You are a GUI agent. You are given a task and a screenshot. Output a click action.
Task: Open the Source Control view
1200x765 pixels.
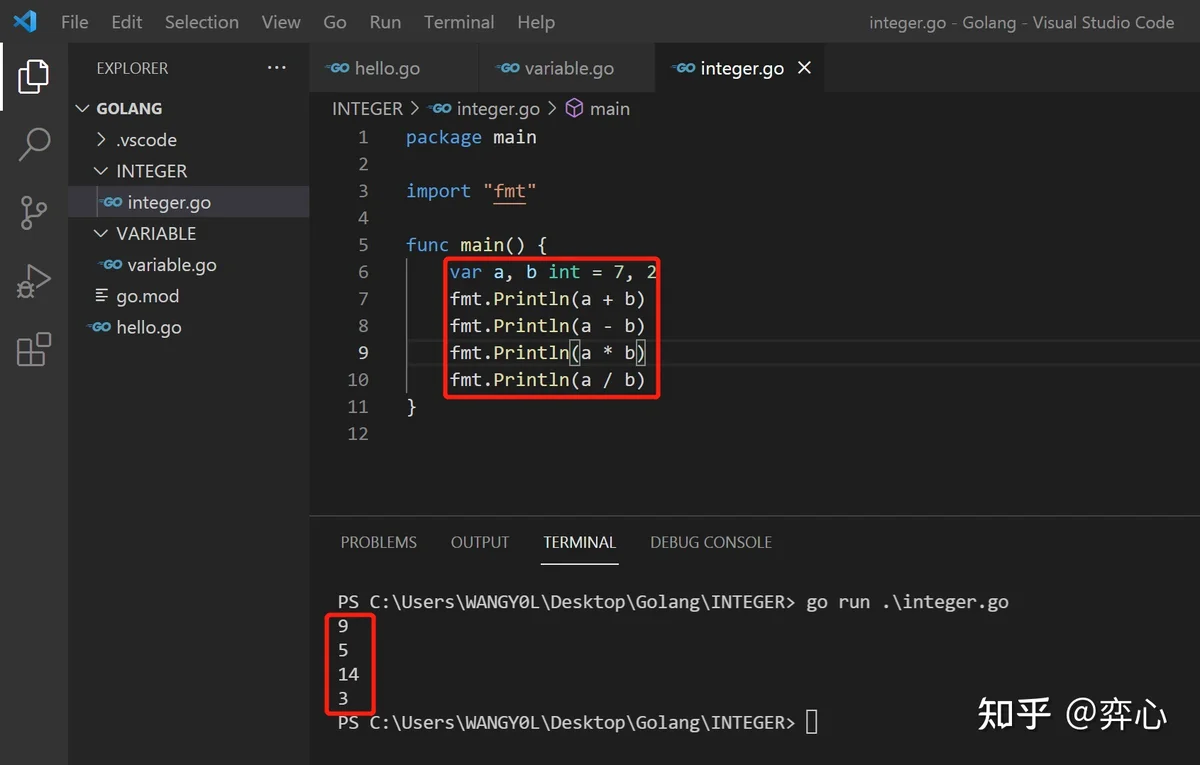pyautogui.click(x=33, y=213)
